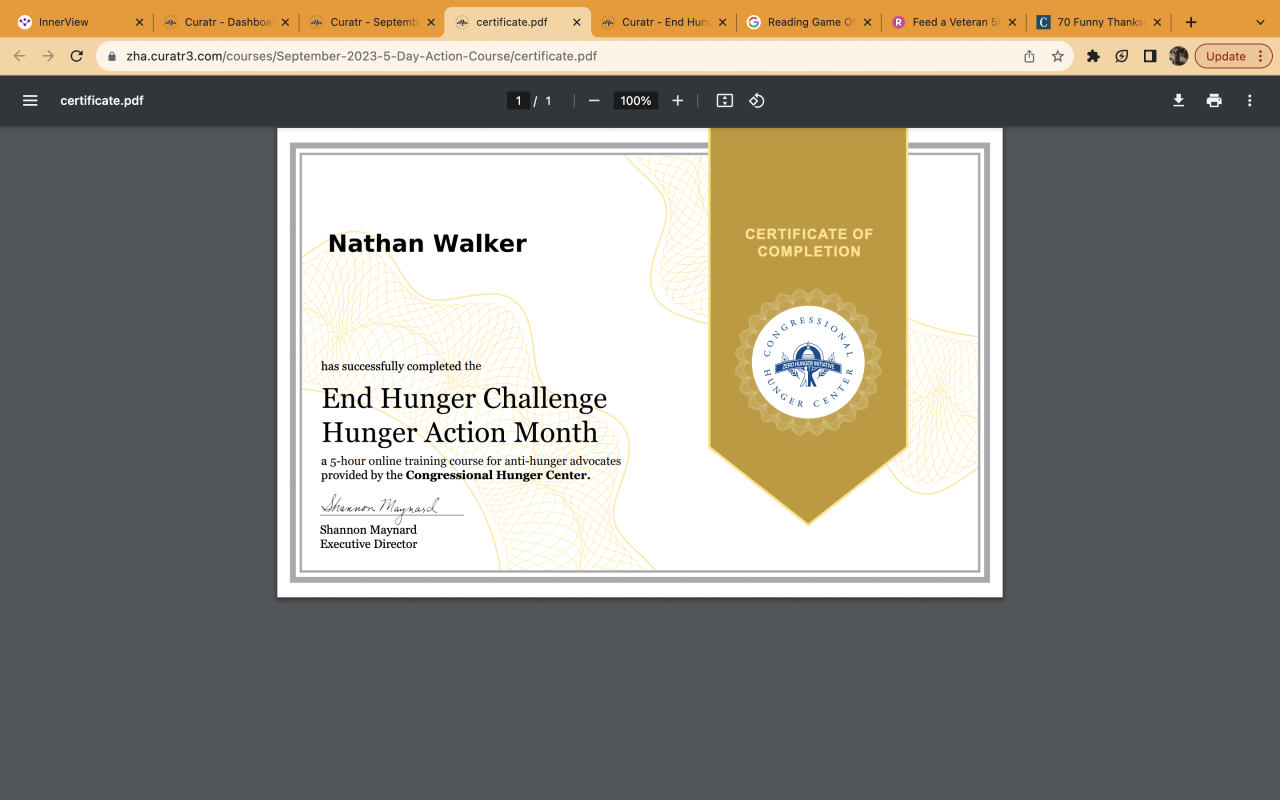1280x800 pixels.
Task: Click the bold Congressional Hunger Center text
Action: click(x=498, y=475)
